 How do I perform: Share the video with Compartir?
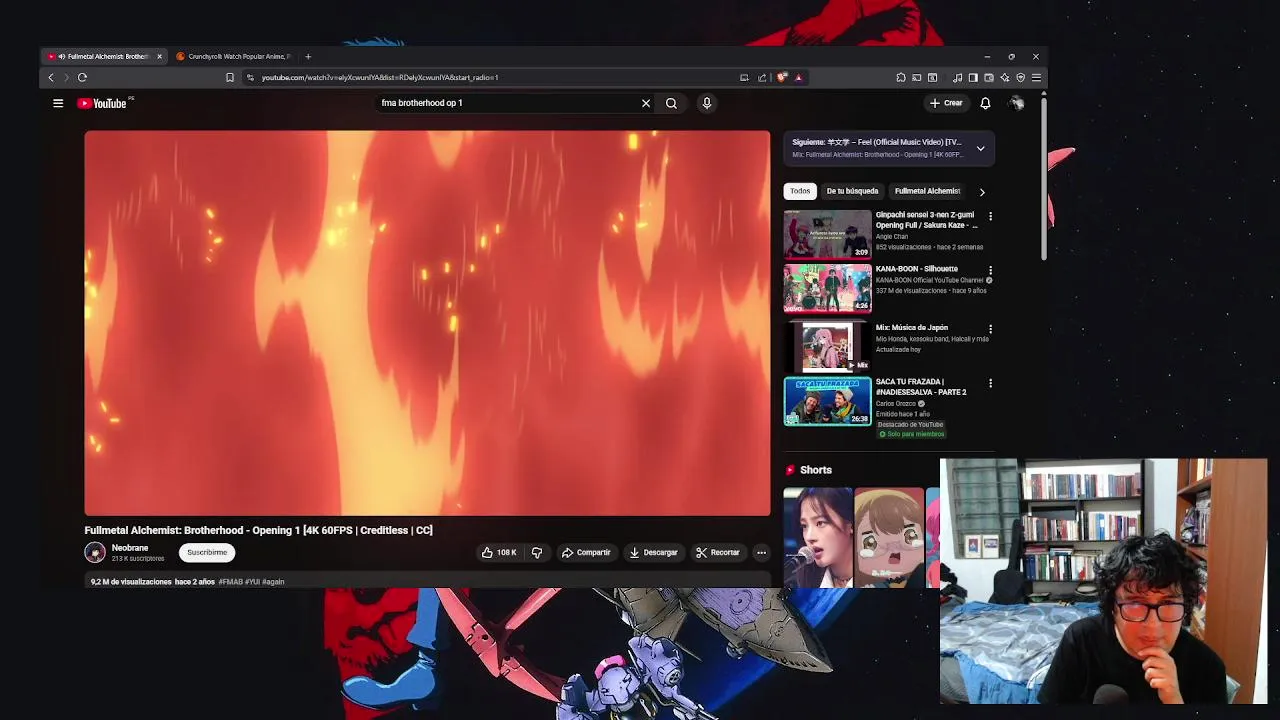(586, 552)
